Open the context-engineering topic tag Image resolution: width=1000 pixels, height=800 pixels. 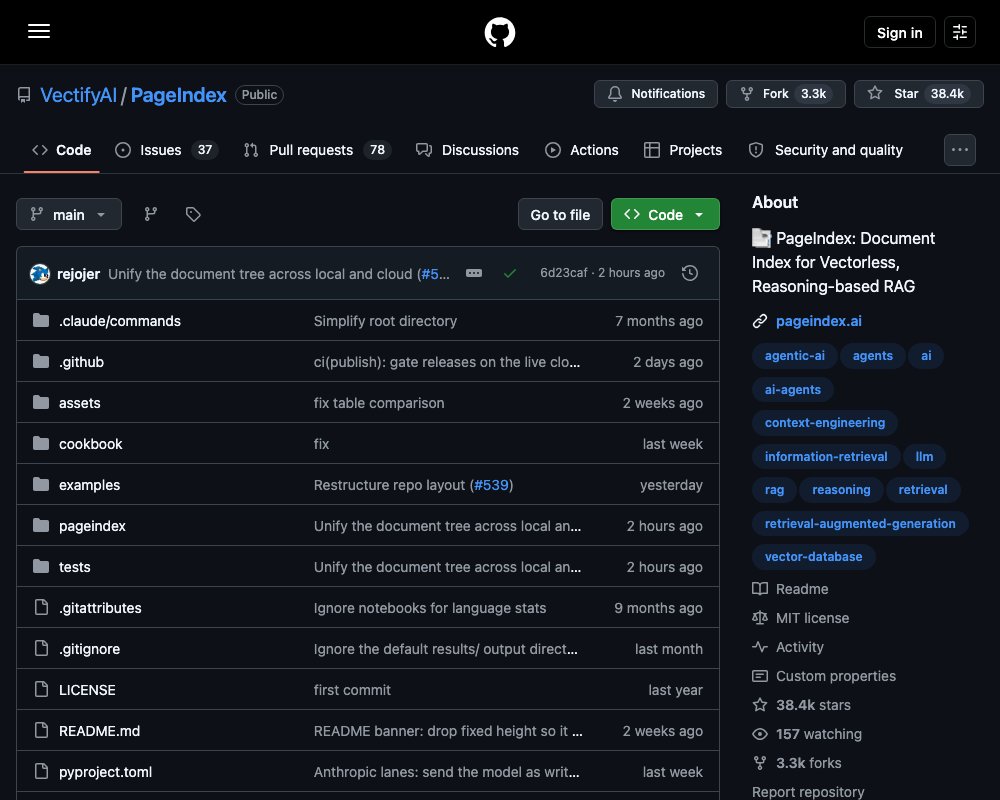[x=825, y=422]
